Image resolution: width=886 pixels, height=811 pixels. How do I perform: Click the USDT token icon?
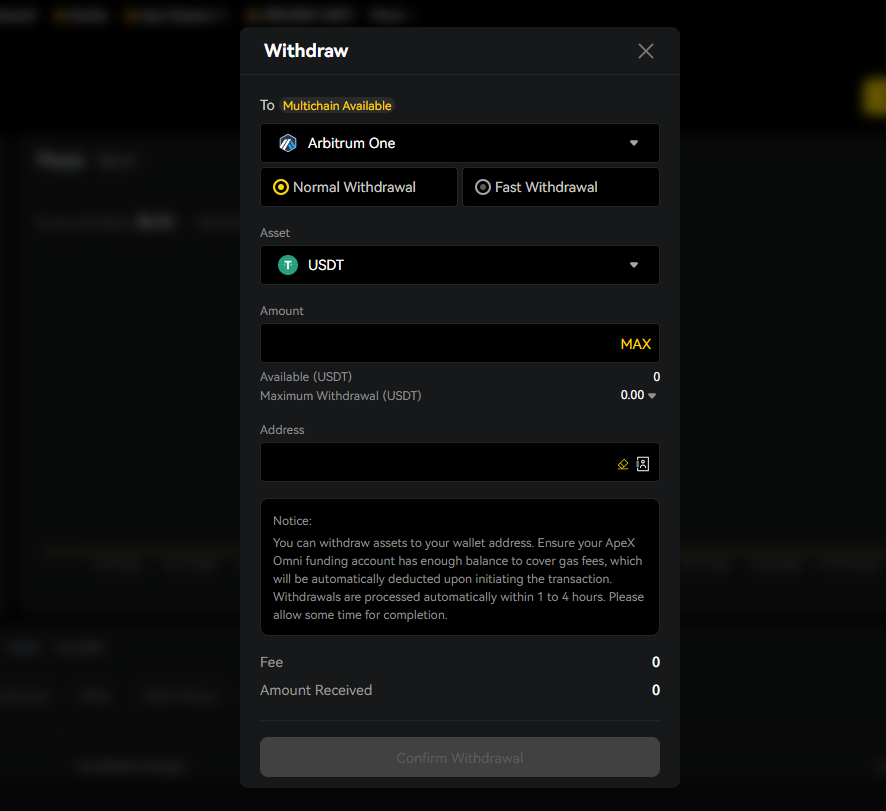(288, 265)
